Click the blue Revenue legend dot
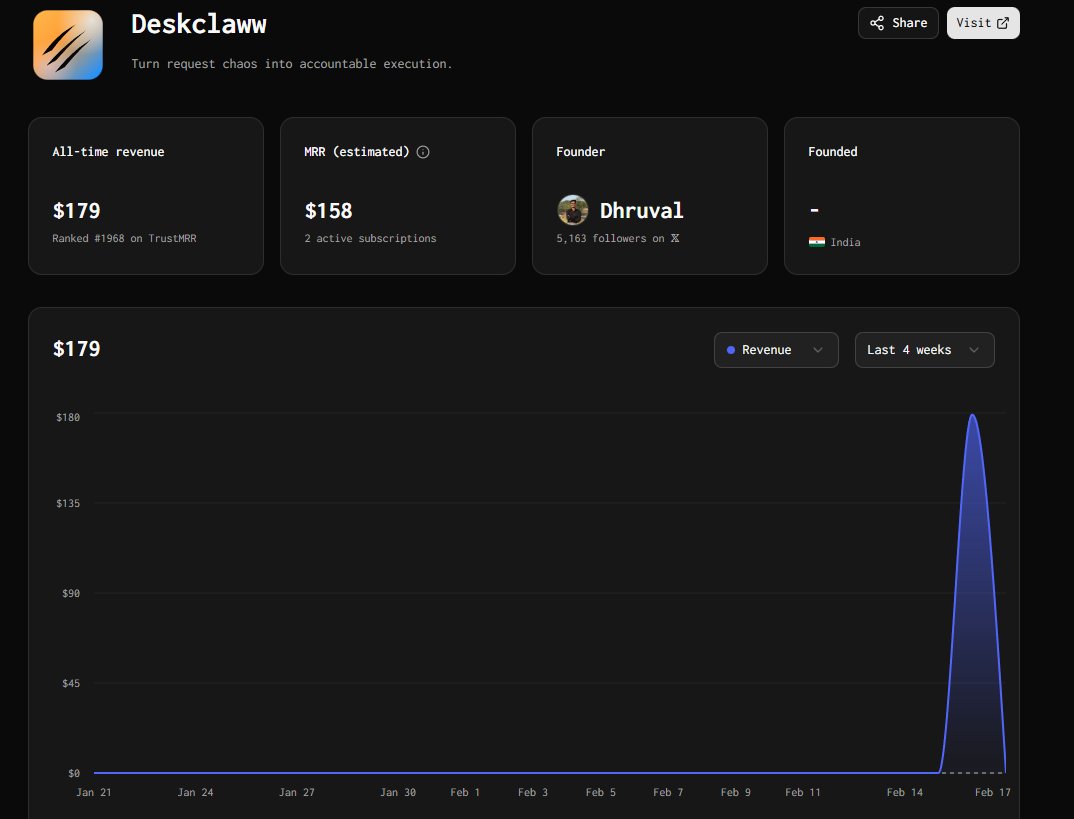 [x=731, y=350]
